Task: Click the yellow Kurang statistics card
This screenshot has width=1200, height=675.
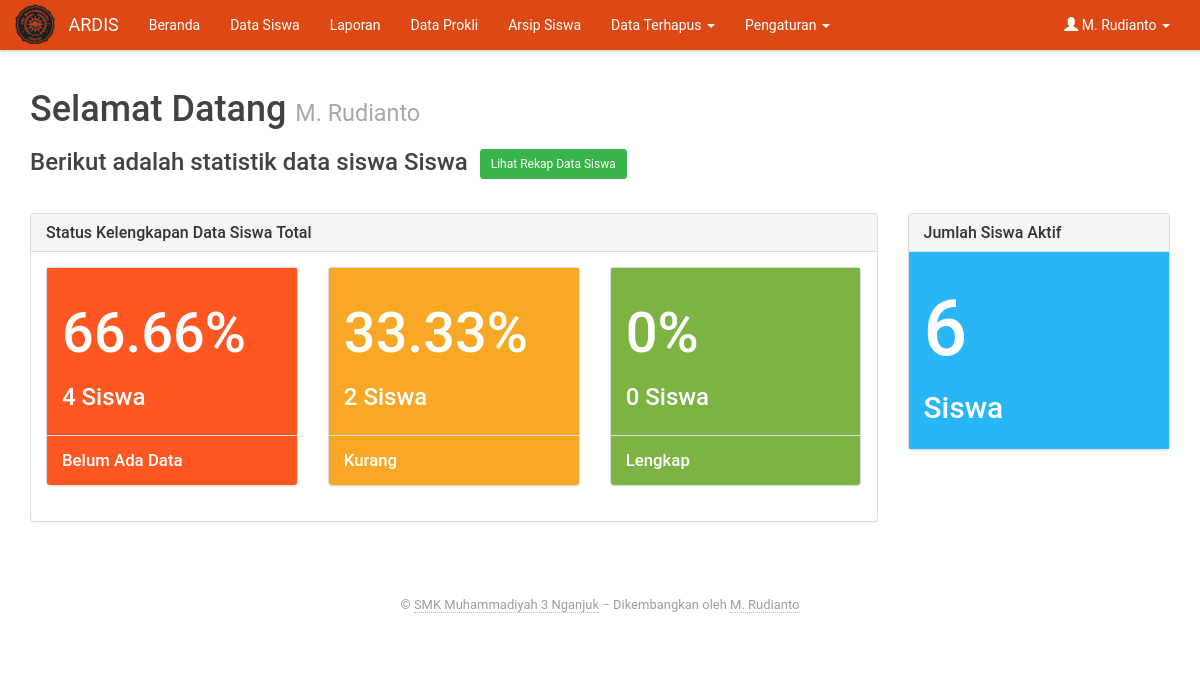Action: coord(453,375)
